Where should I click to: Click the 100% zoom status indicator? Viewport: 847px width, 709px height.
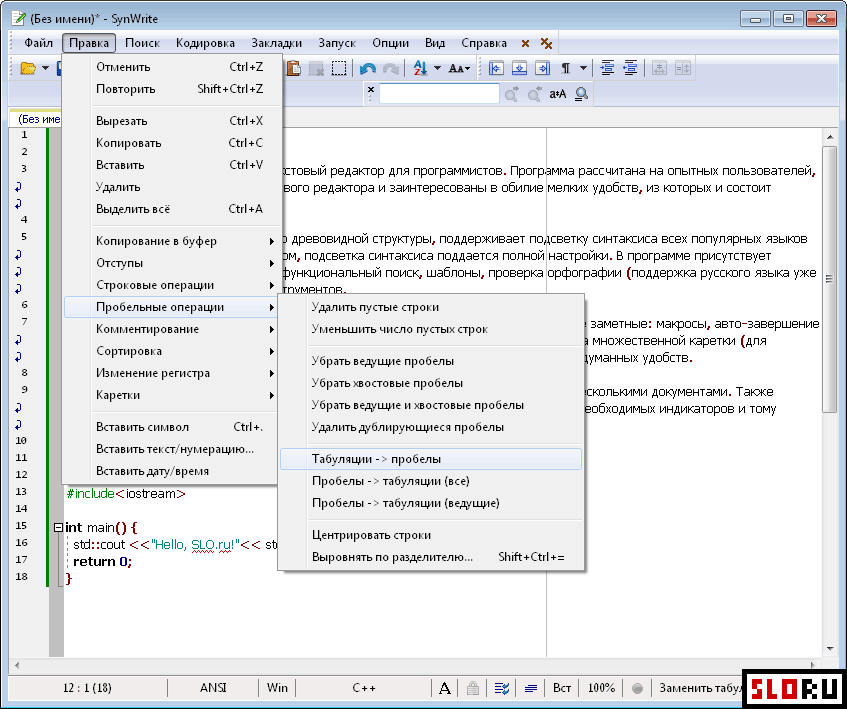click(601, 688)
